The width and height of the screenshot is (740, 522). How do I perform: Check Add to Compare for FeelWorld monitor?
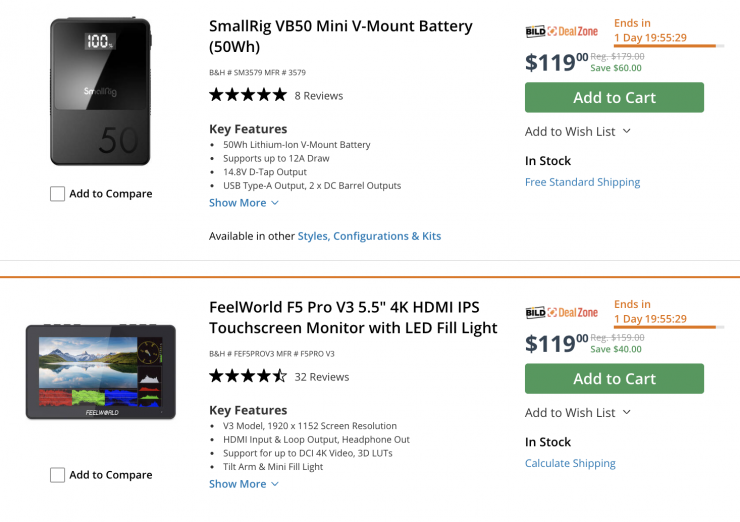click(58, 475)
